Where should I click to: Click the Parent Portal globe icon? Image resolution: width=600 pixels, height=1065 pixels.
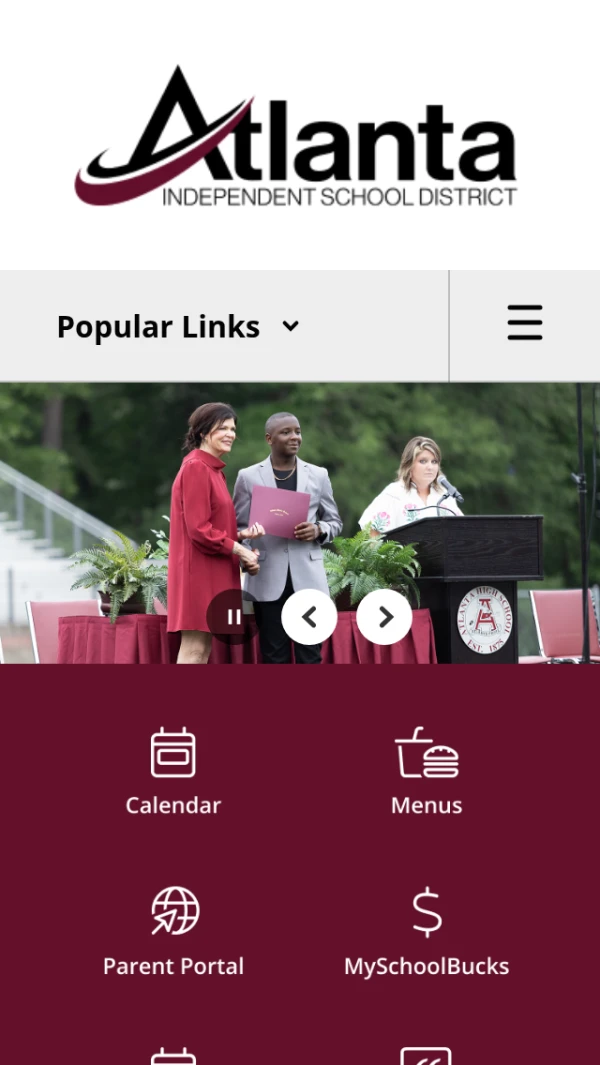175,911
